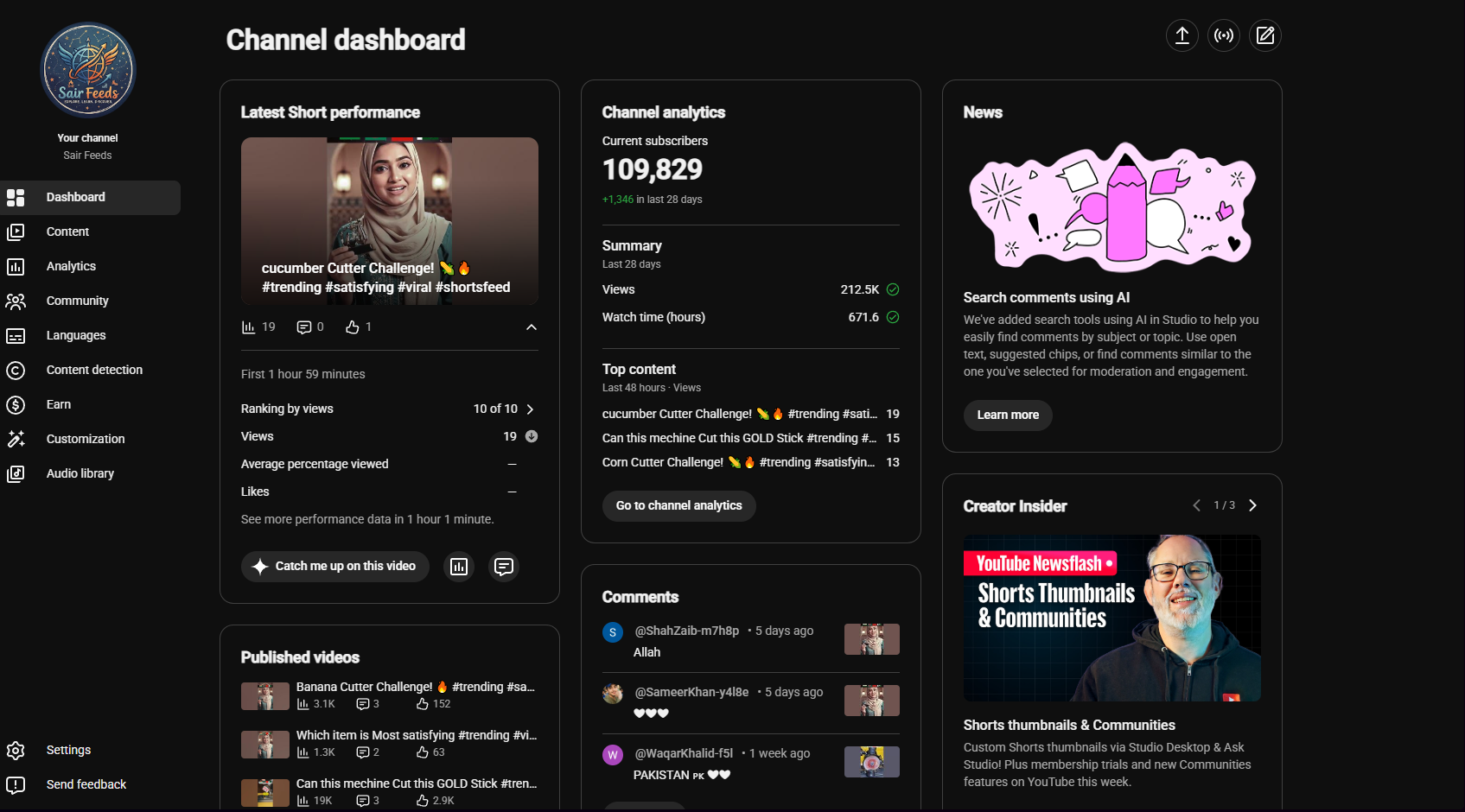
Task: Collapse the latest Short performance details chevron
Action: click(x=532, y=327)
